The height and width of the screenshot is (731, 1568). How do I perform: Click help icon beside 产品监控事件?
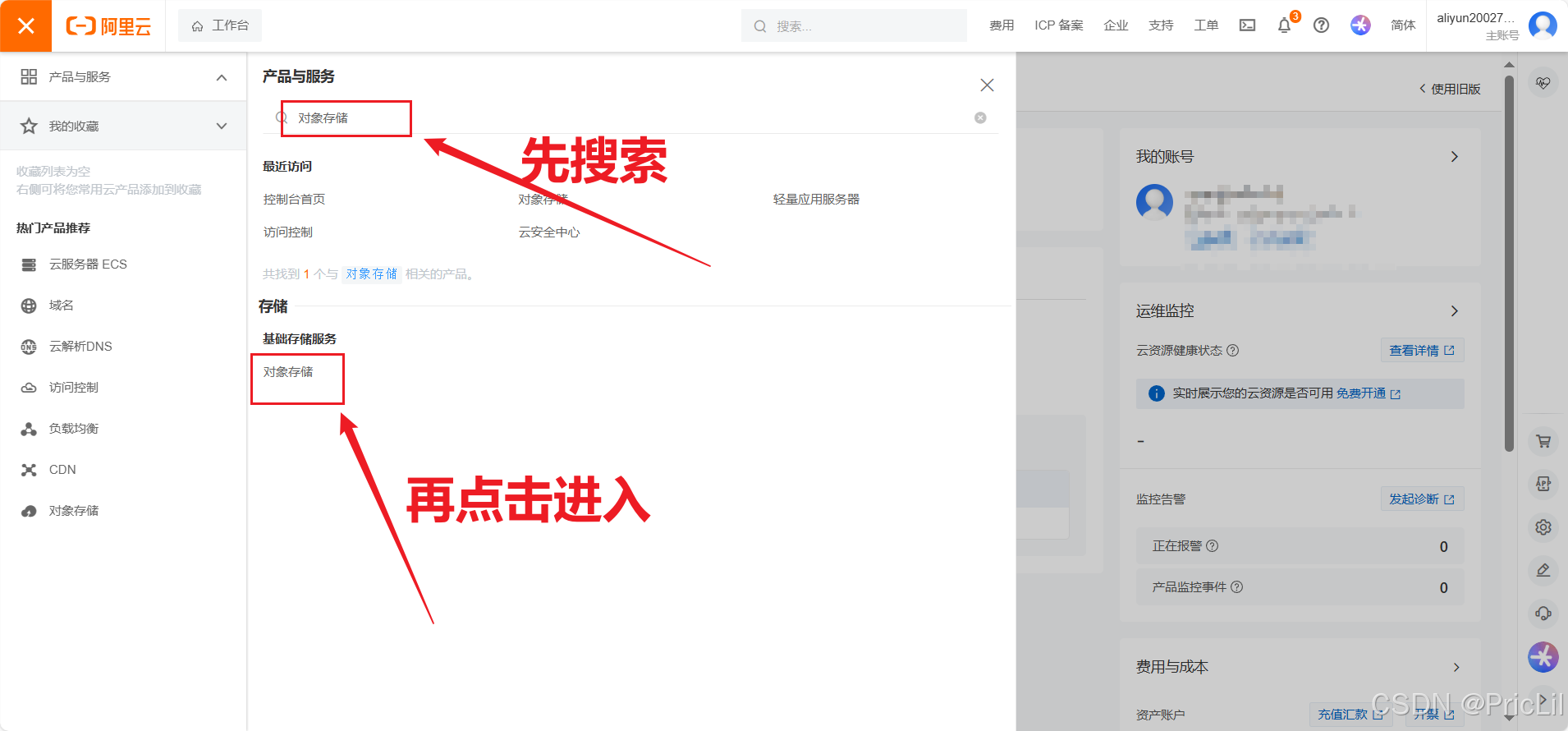[x=1237, y=587]
